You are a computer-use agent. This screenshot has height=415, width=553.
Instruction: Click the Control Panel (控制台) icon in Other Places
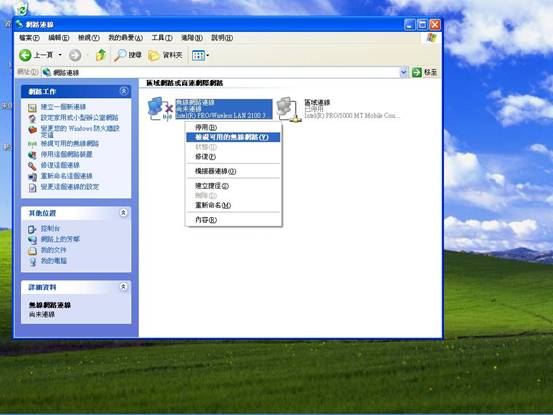32,229
